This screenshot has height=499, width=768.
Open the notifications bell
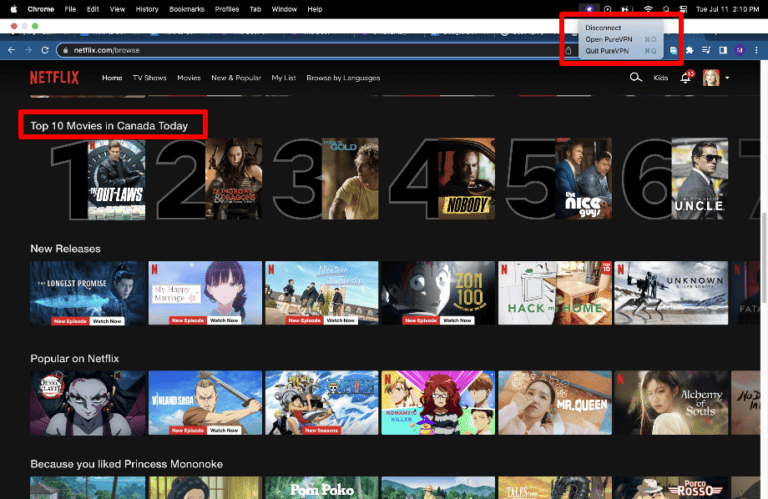686,77
